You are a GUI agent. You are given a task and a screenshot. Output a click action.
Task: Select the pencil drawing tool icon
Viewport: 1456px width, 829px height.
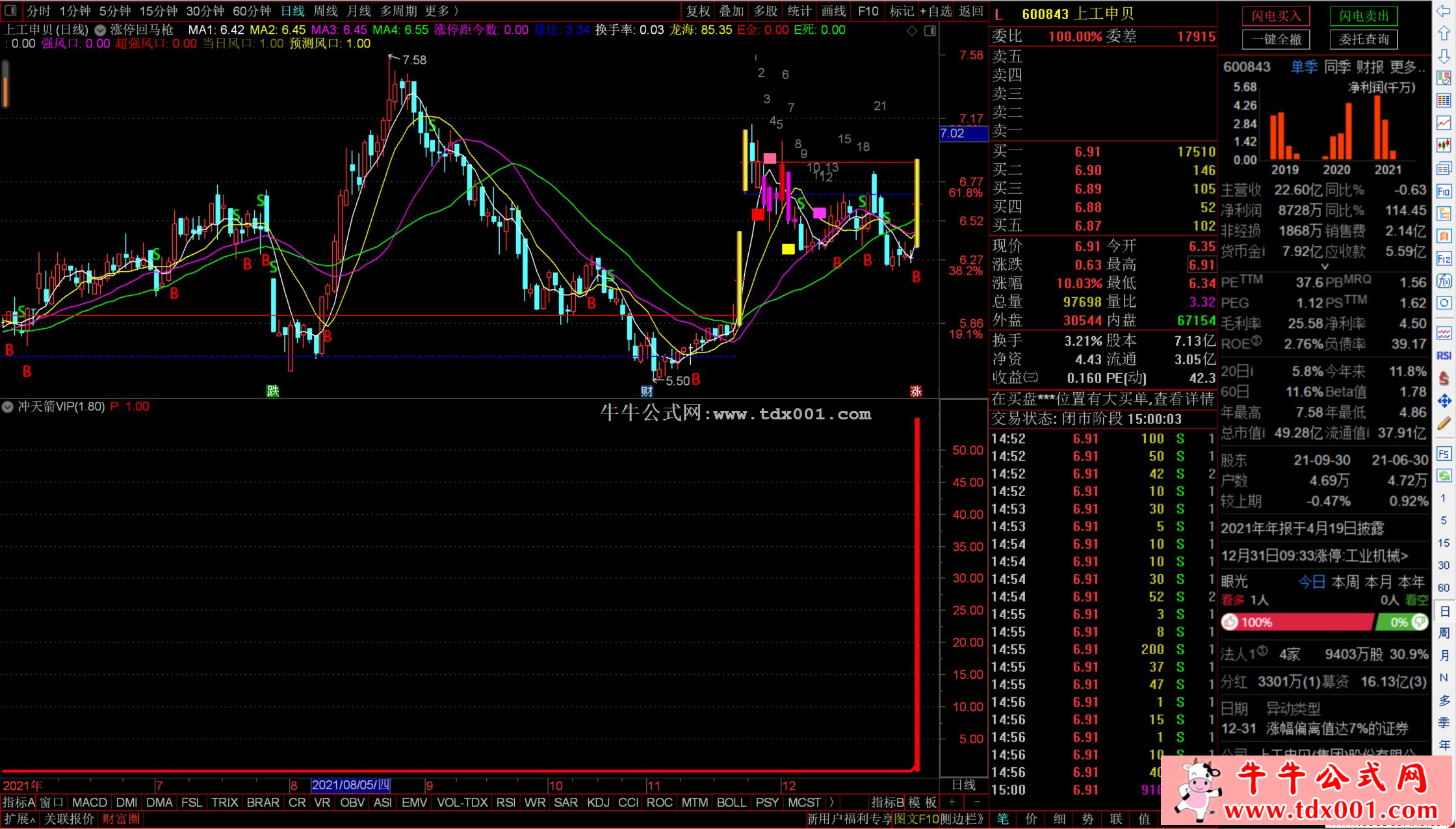coord(1444,423)
